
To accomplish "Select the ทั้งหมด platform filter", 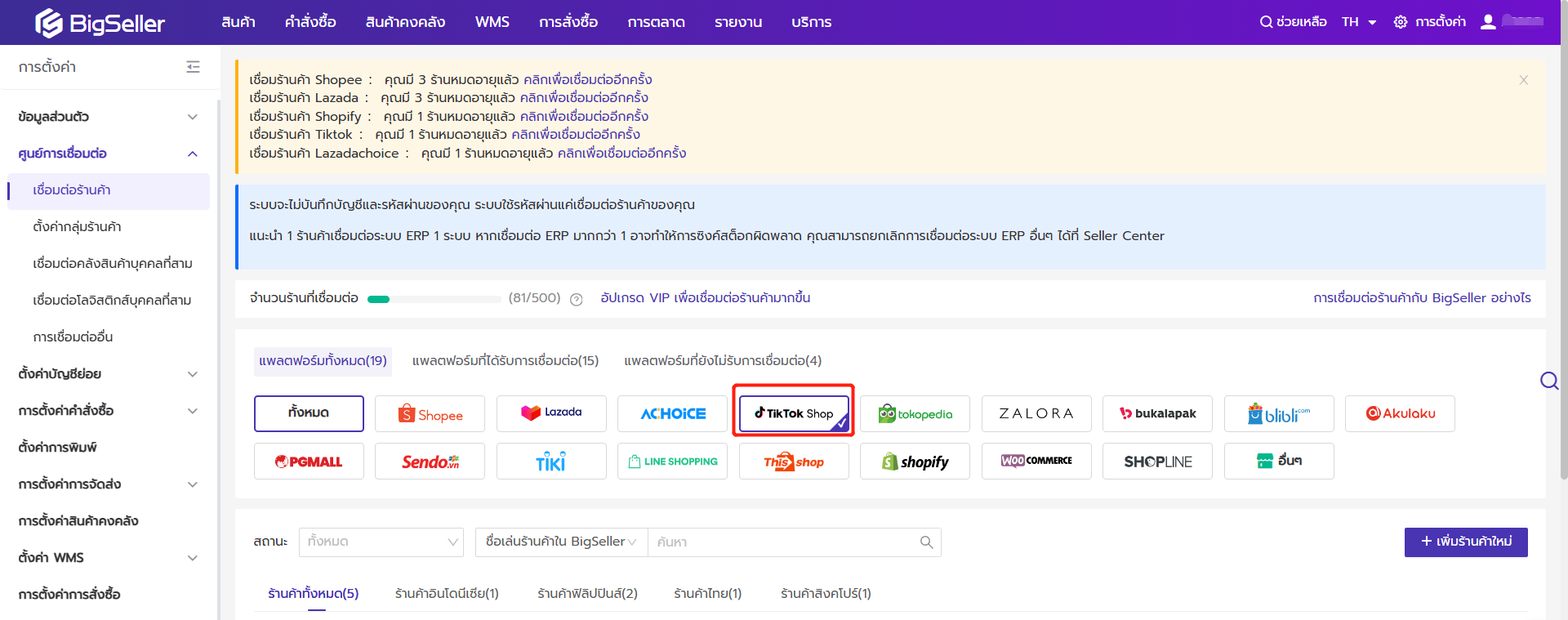I will [309, 413].
